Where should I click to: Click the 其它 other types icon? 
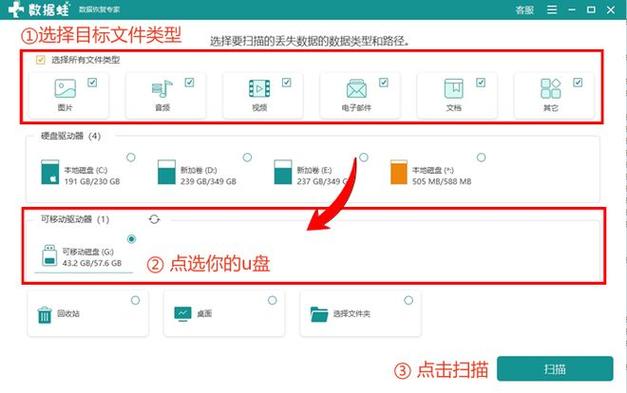[x=551, y=88]
